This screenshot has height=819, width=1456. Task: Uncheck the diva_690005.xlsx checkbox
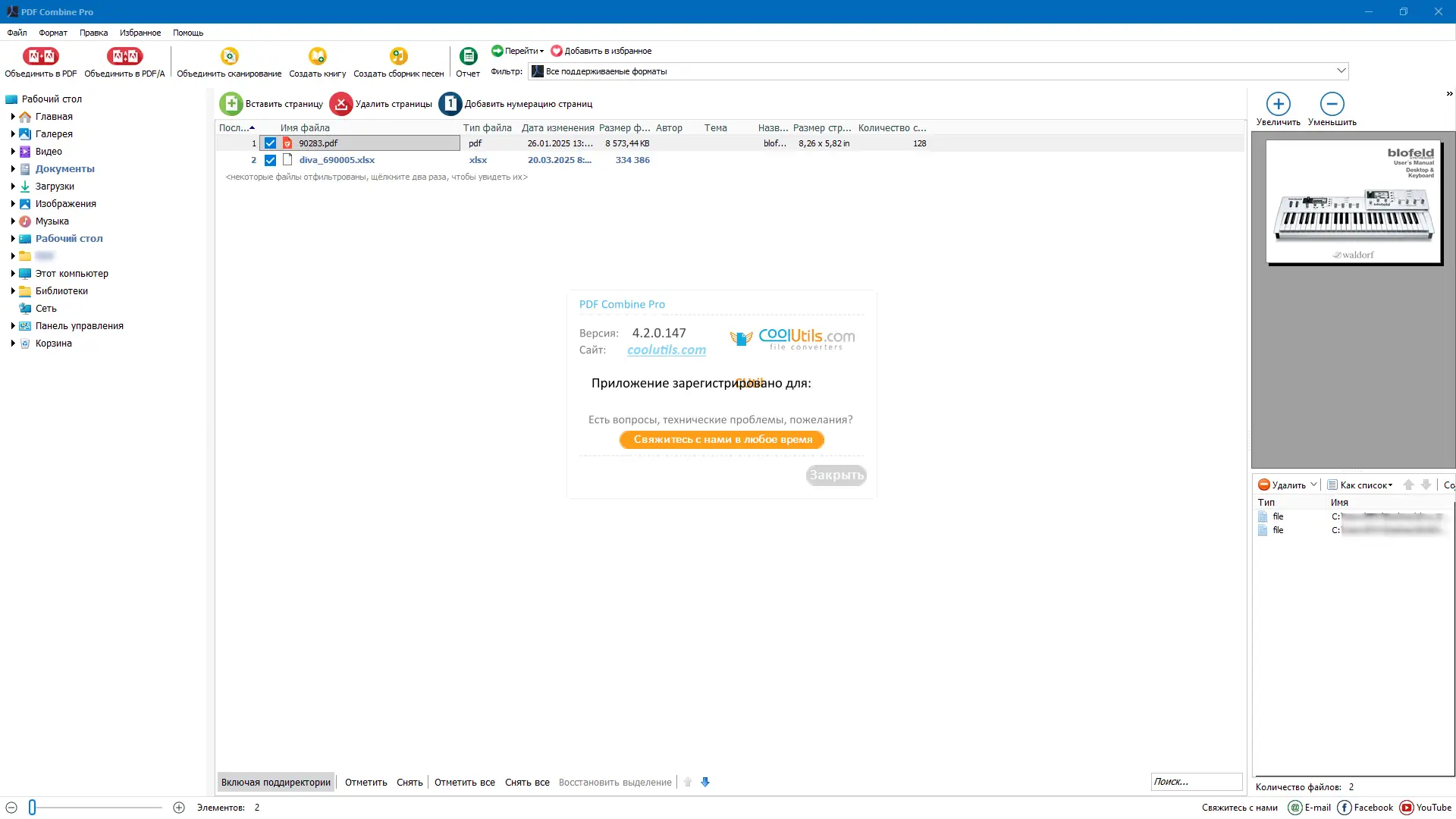point(270,160)
